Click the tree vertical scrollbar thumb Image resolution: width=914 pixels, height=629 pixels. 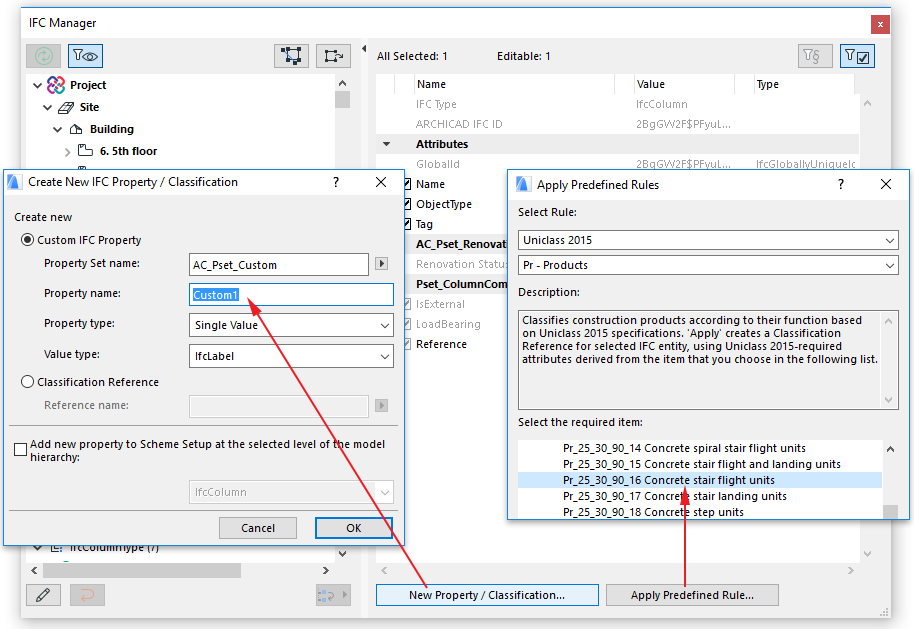pyautogui.click(x=342, y=100)
